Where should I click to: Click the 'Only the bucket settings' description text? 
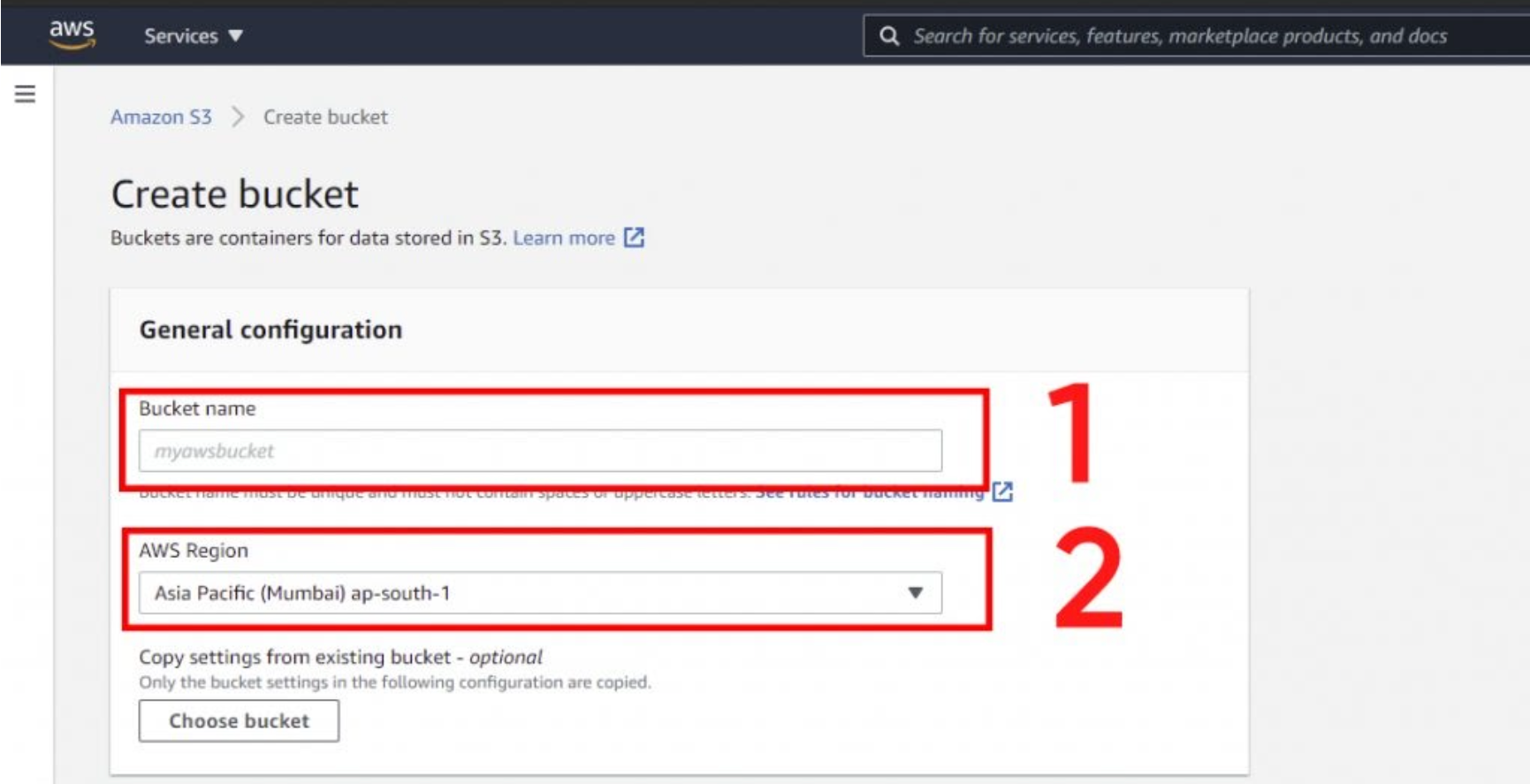tap(395, 682)
